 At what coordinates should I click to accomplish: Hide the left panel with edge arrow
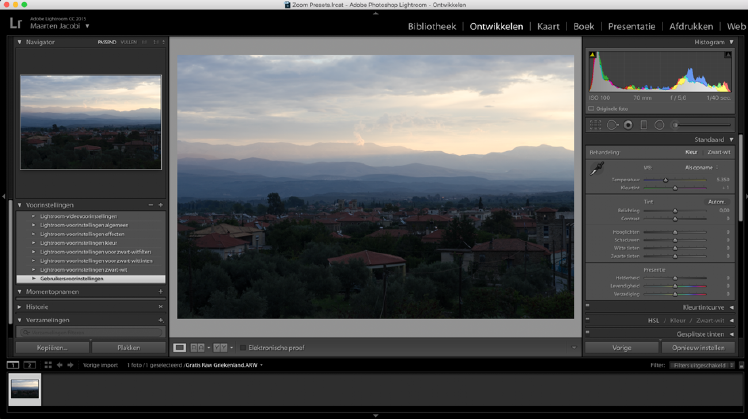click(x=3, y=196)
